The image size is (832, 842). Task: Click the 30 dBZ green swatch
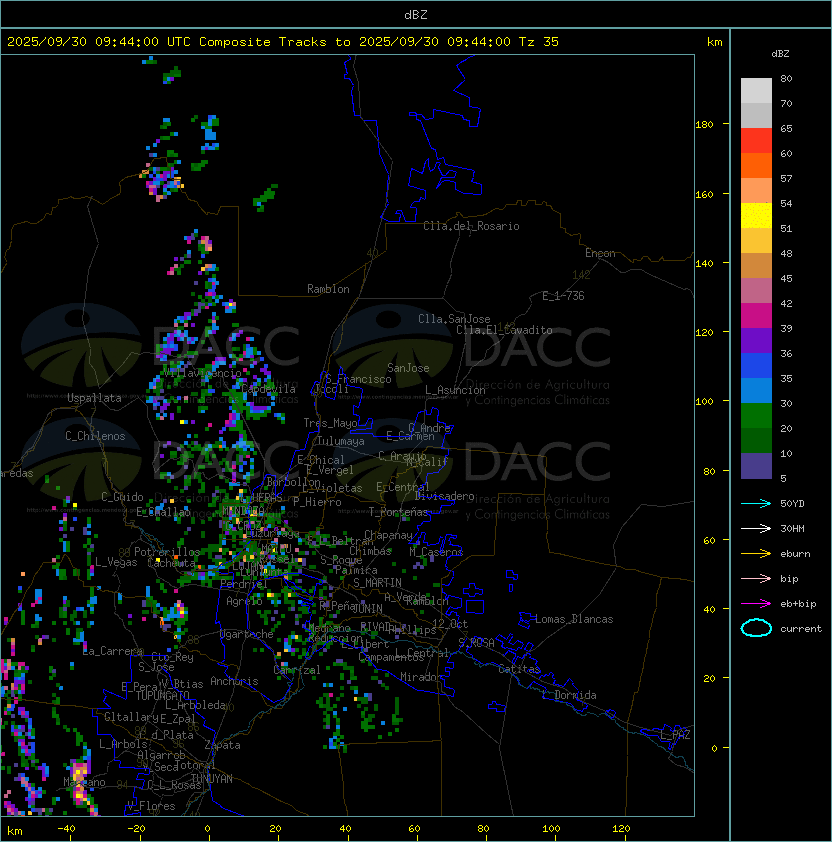pos(756,415)
